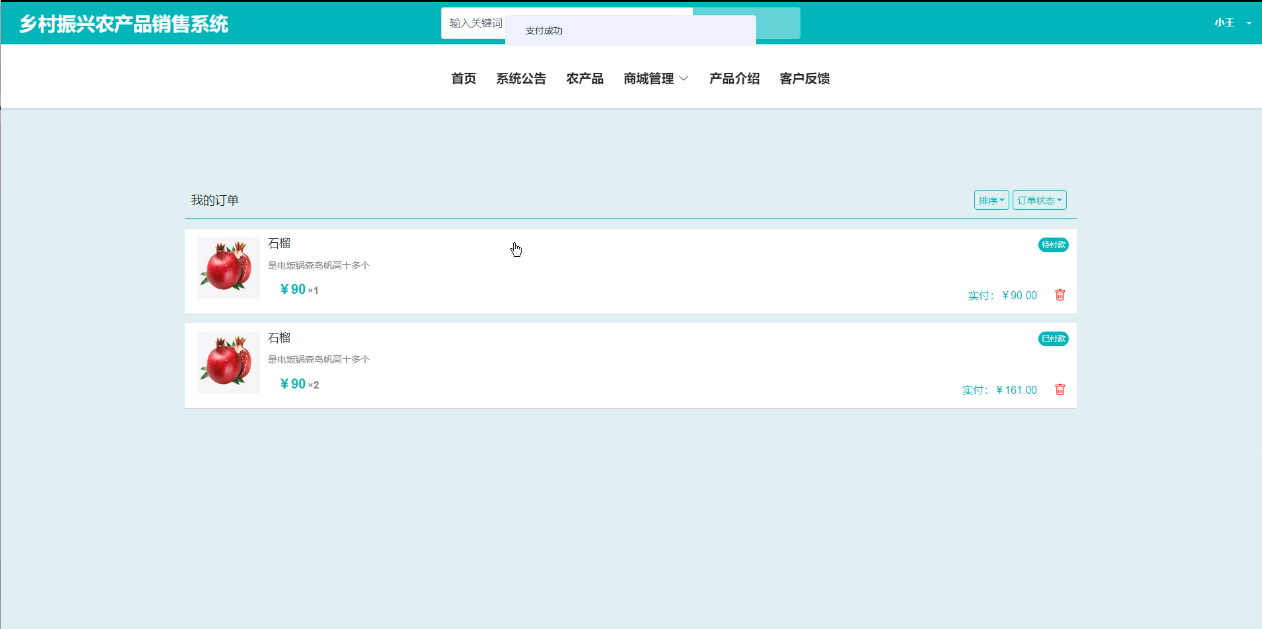Screen dimensions: 1262x629
Task: Click the 我的订单 heading
Action: click(215, 201)
